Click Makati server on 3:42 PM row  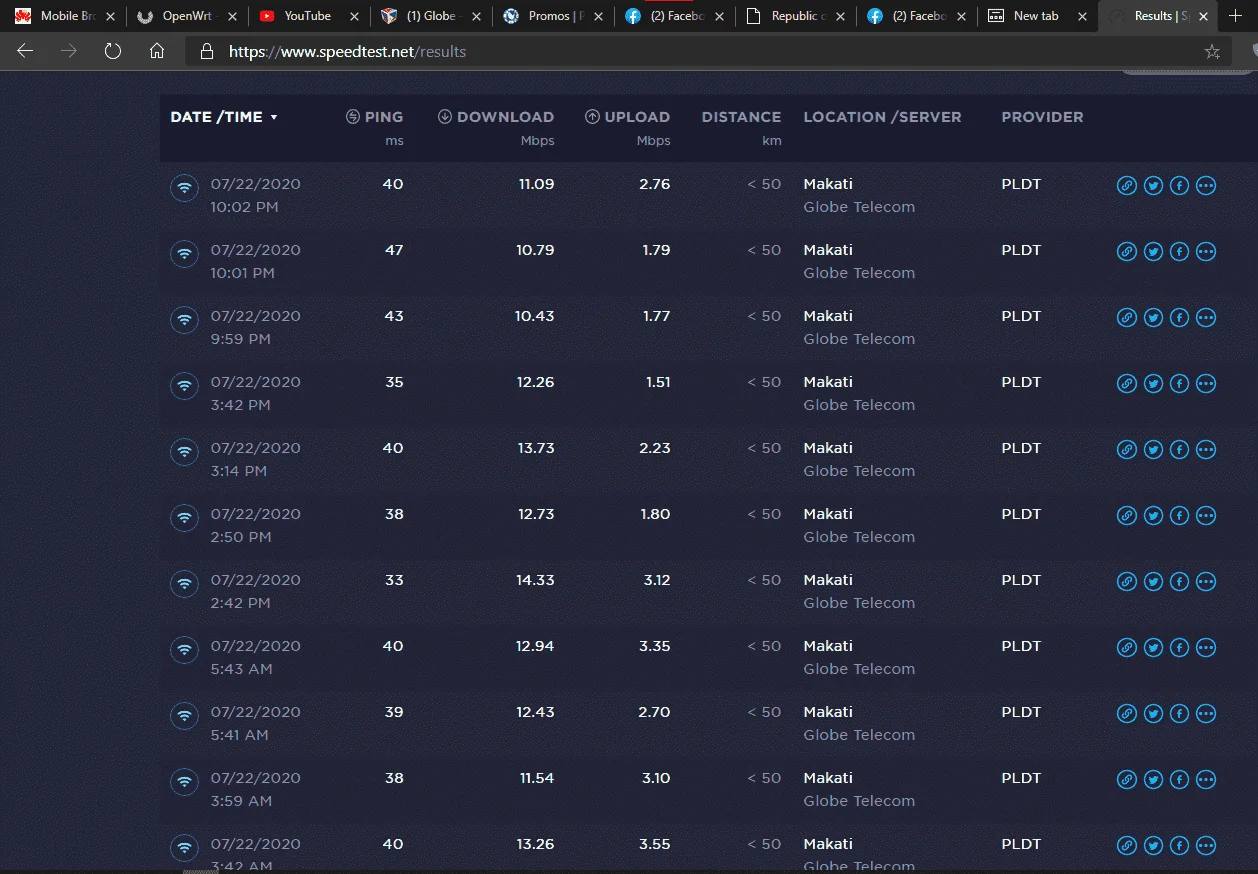[x=828, y=382]
